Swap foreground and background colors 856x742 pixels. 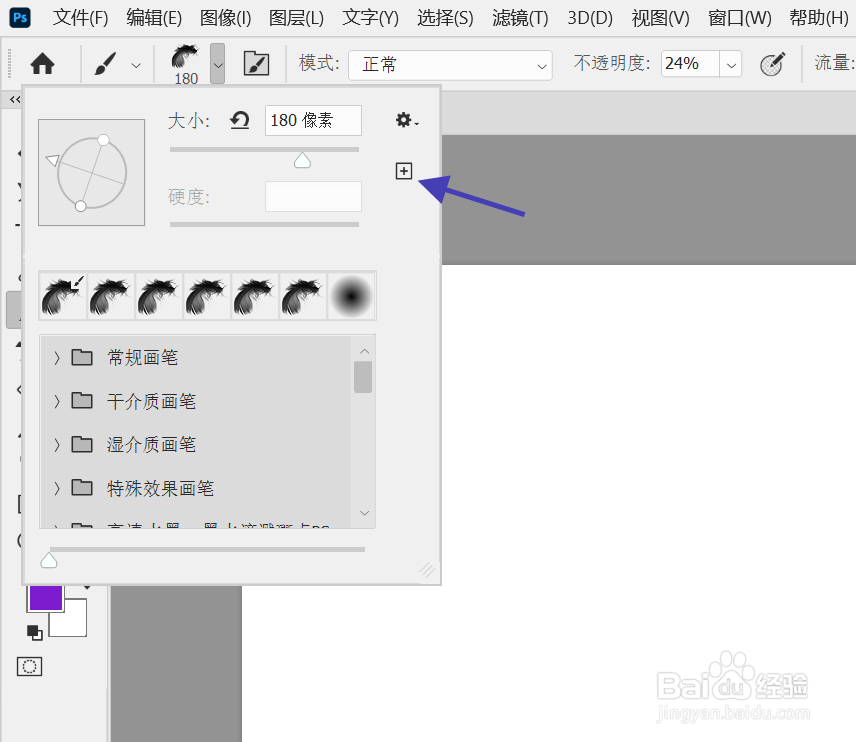pos(87,587)
